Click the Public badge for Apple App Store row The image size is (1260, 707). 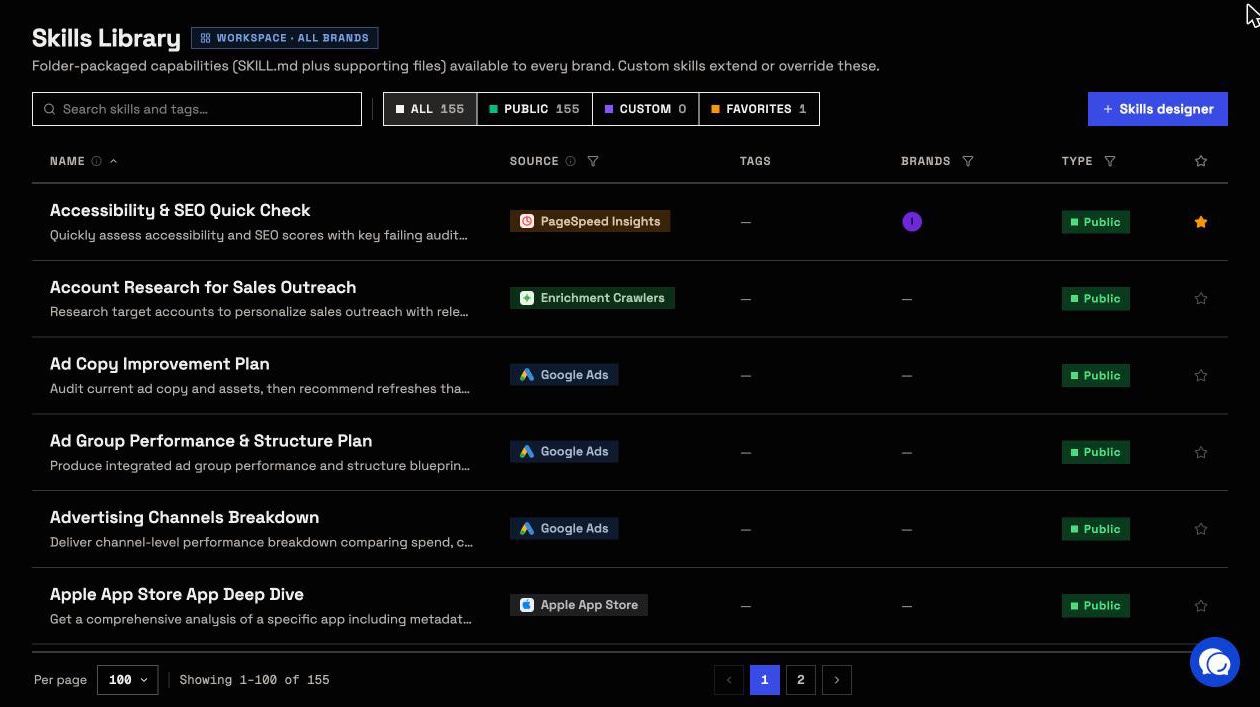coord(1096,605)
